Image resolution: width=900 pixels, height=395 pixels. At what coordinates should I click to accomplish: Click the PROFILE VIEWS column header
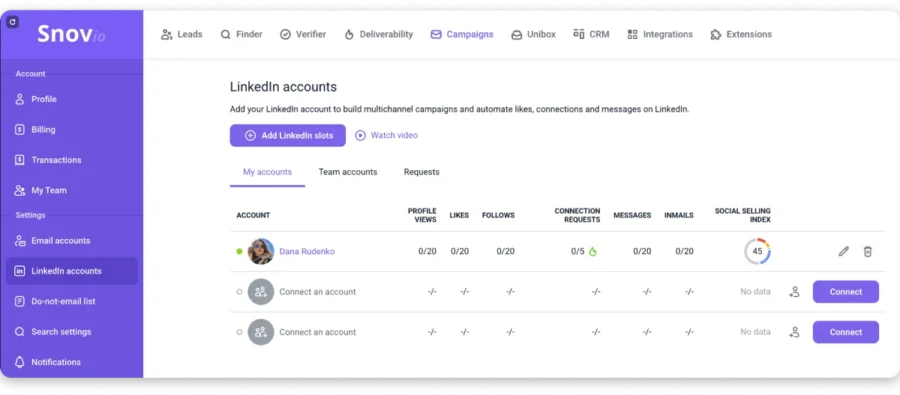click(x=422, y=215)
